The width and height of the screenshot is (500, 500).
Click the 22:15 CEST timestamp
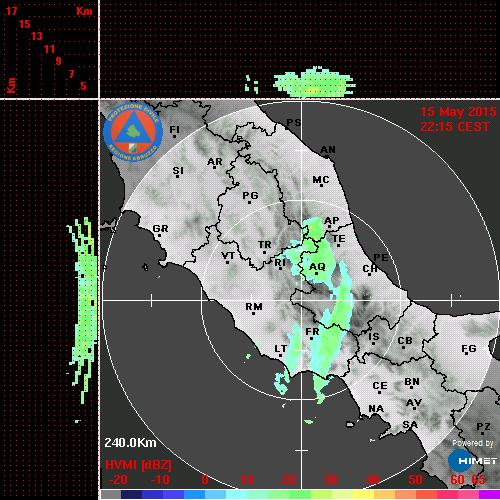(x=455, y=127)
